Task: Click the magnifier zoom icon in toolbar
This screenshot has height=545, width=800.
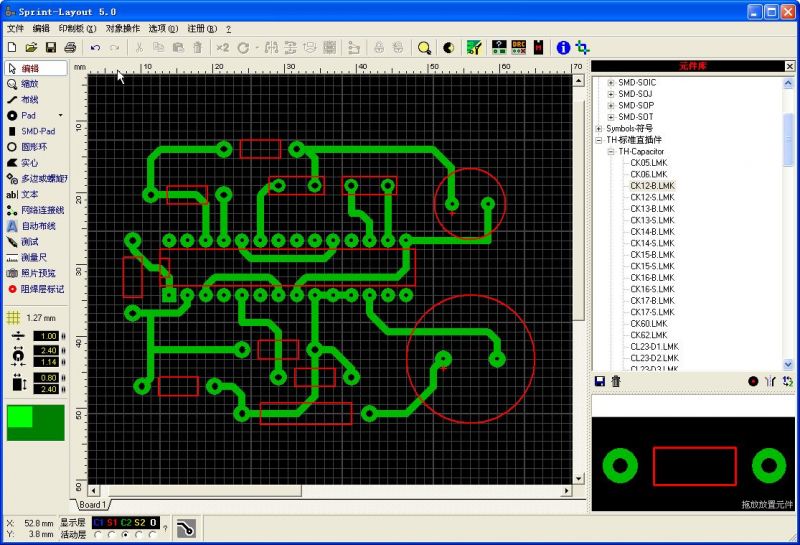Action: (424, 47)
